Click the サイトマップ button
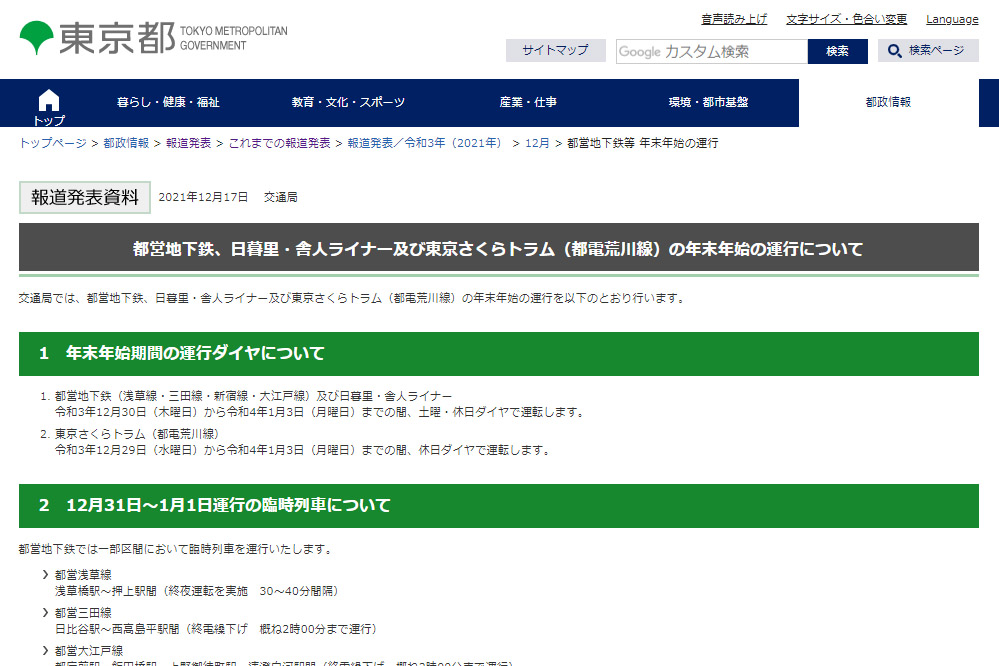Screen dimensions: 999x666 click(555, 50)
